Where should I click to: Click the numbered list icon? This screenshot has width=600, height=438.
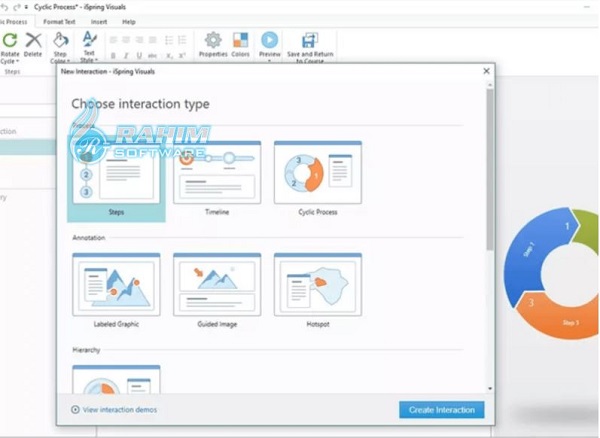[182, 40]
